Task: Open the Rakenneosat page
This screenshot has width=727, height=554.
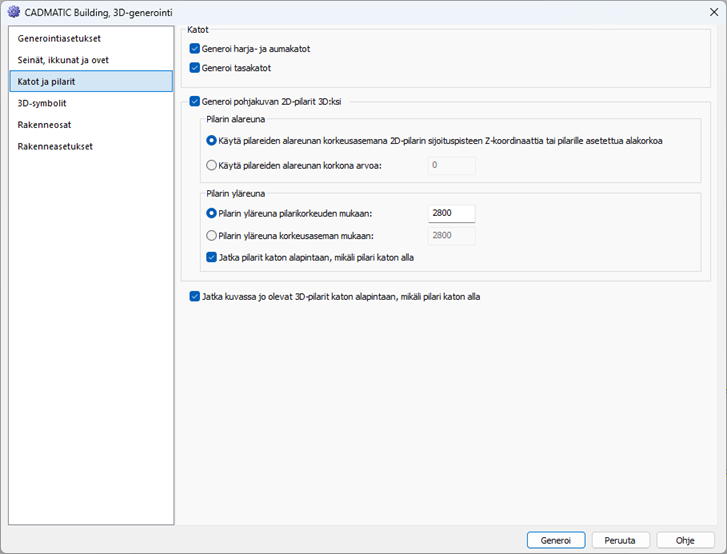Action: coord(45,125)
